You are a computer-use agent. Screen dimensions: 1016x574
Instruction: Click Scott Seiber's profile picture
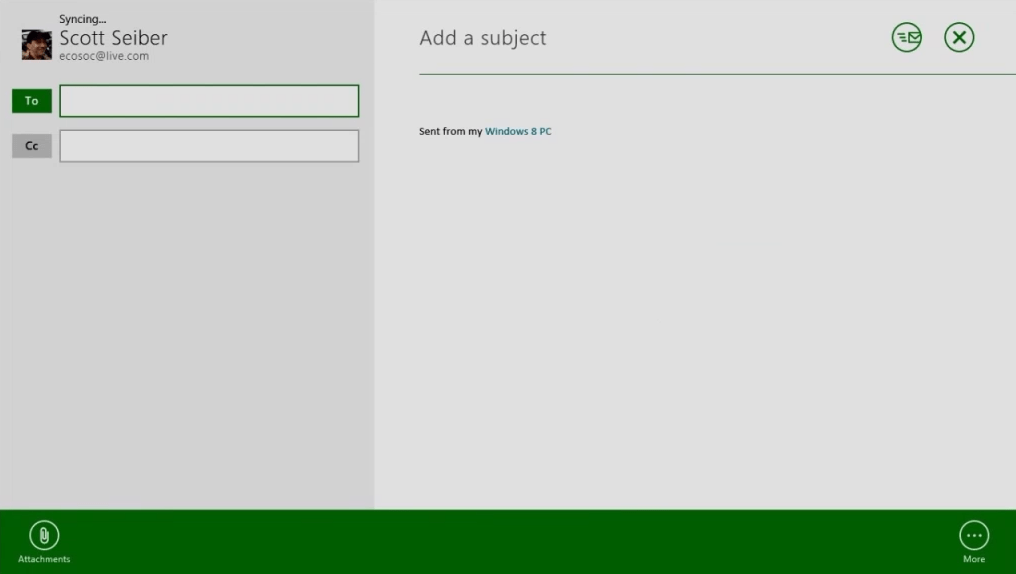click(36, 45)
